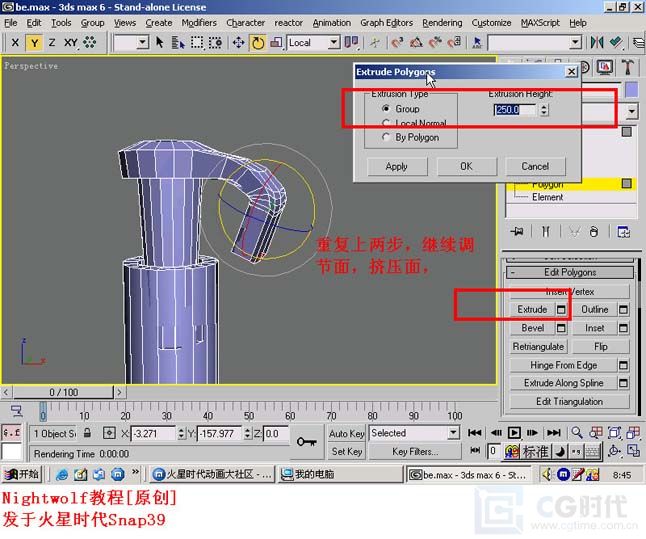Screen dimensions: 646x539
Task: Click the time slider 0 / 100
Action: 63,392
